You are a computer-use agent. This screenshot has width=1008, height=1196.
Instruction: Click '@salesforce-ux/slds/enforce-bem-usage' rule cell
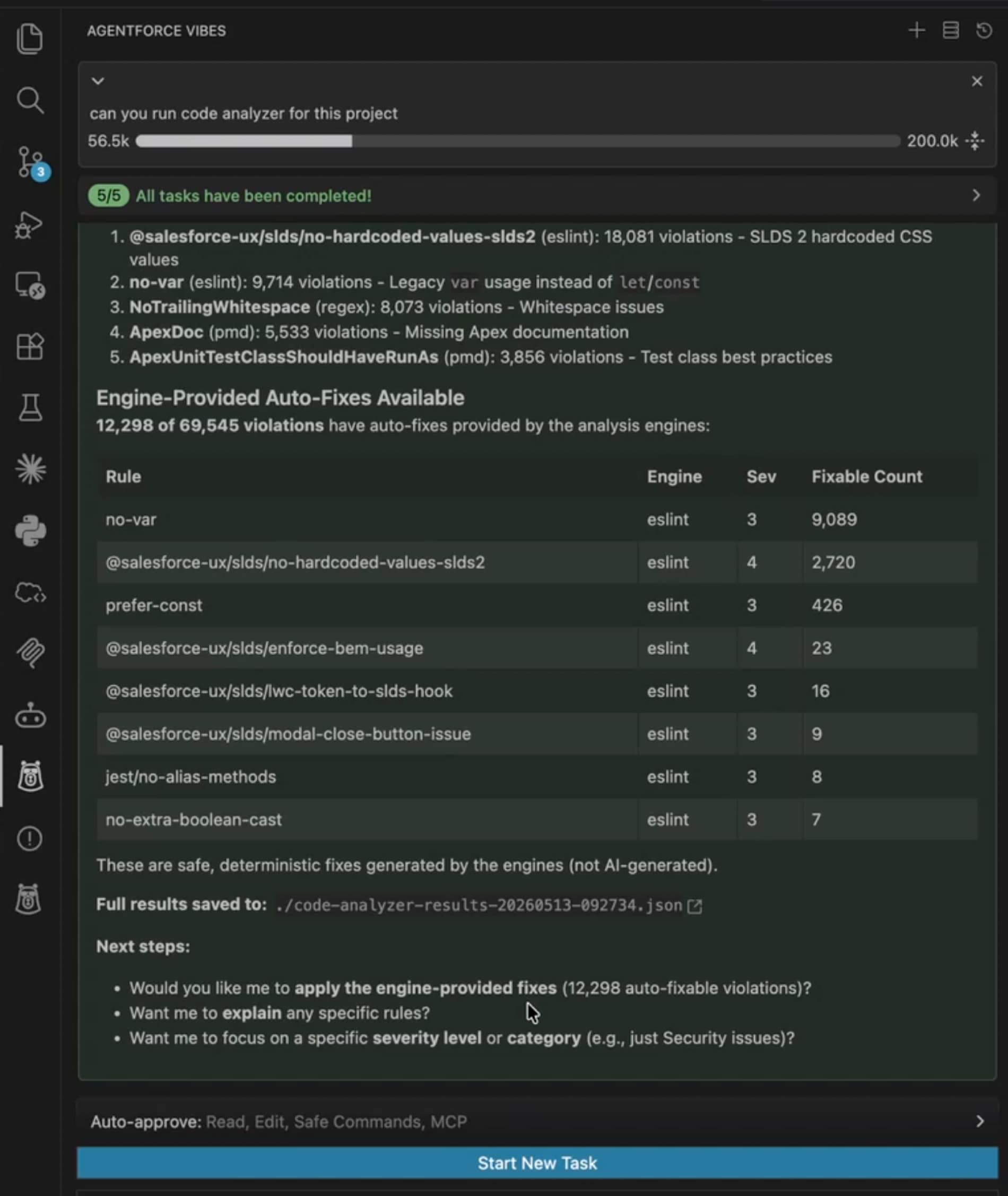[367, 648]
